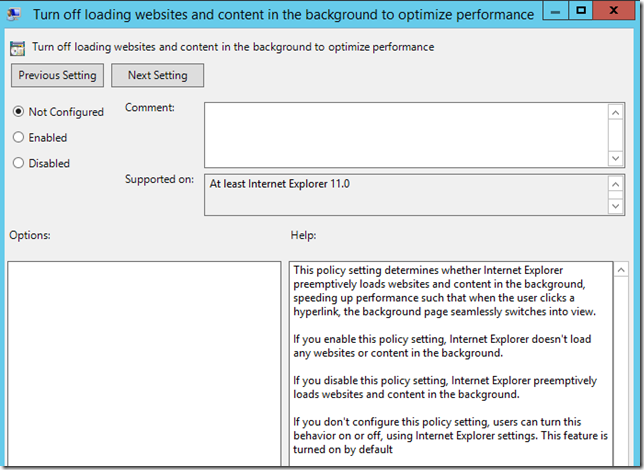Click the Supported on scroll down arrow
This screenshot has height=470, width=644.
pos(616,205)
